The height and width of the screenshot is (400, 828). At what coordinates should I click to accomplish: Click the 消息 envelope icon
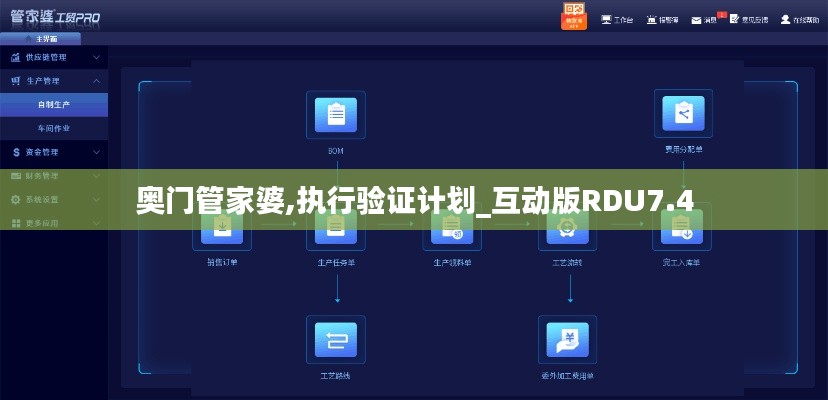[697, 20]
